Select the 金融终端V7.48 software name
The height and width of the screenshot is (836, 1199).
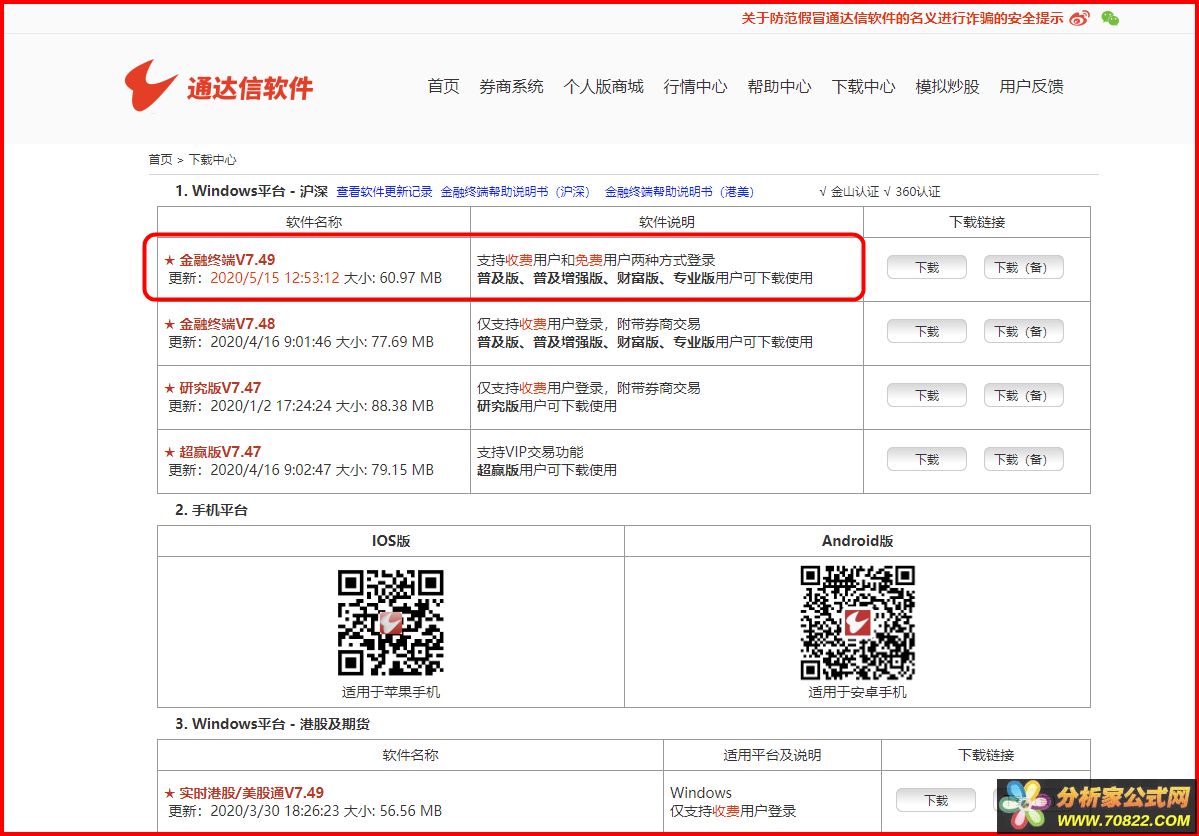pyautogui.click(x=227, y=324)
